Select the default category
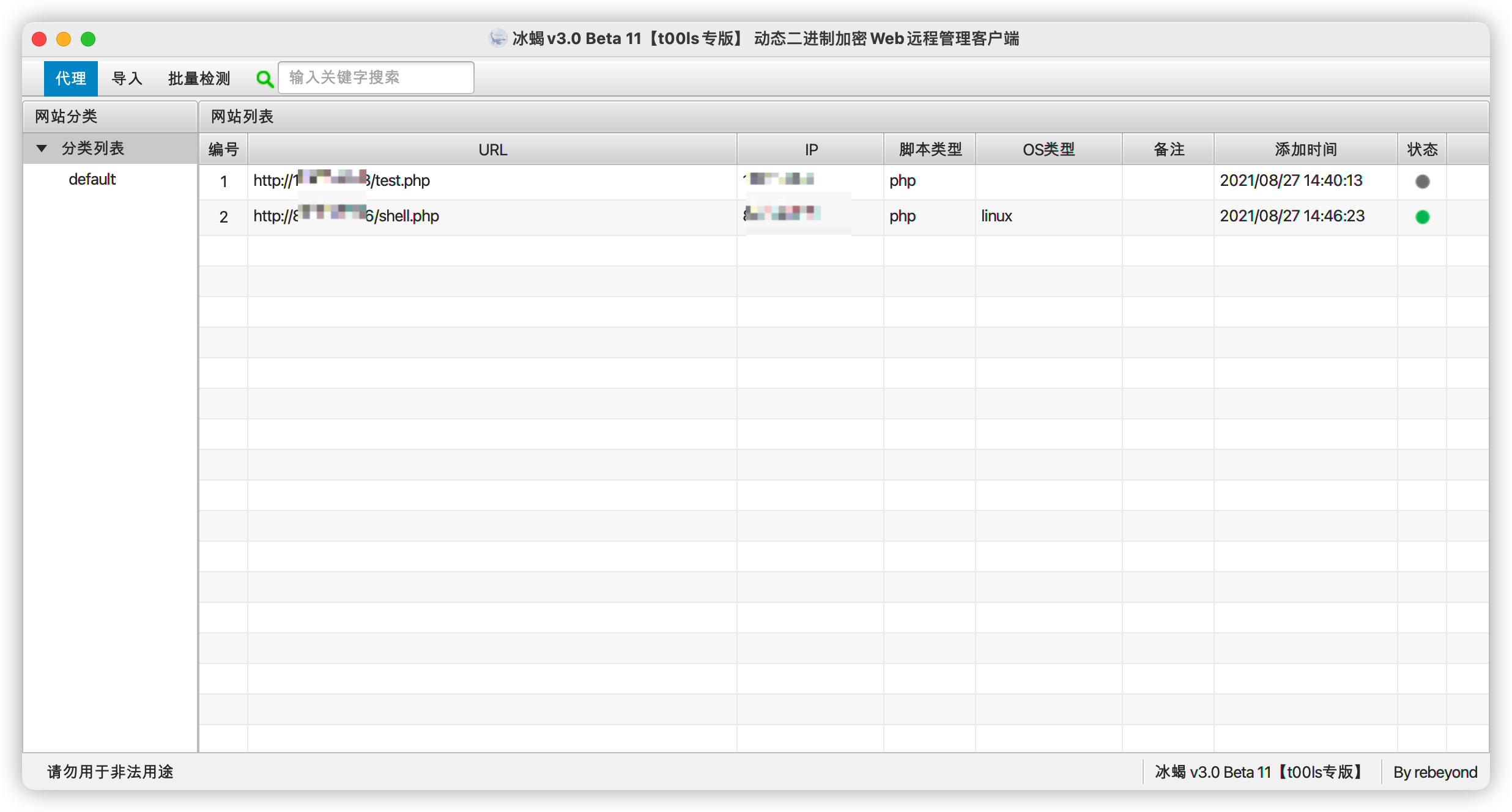Screen dimensions: 1512x812 [x=92, y=180]
